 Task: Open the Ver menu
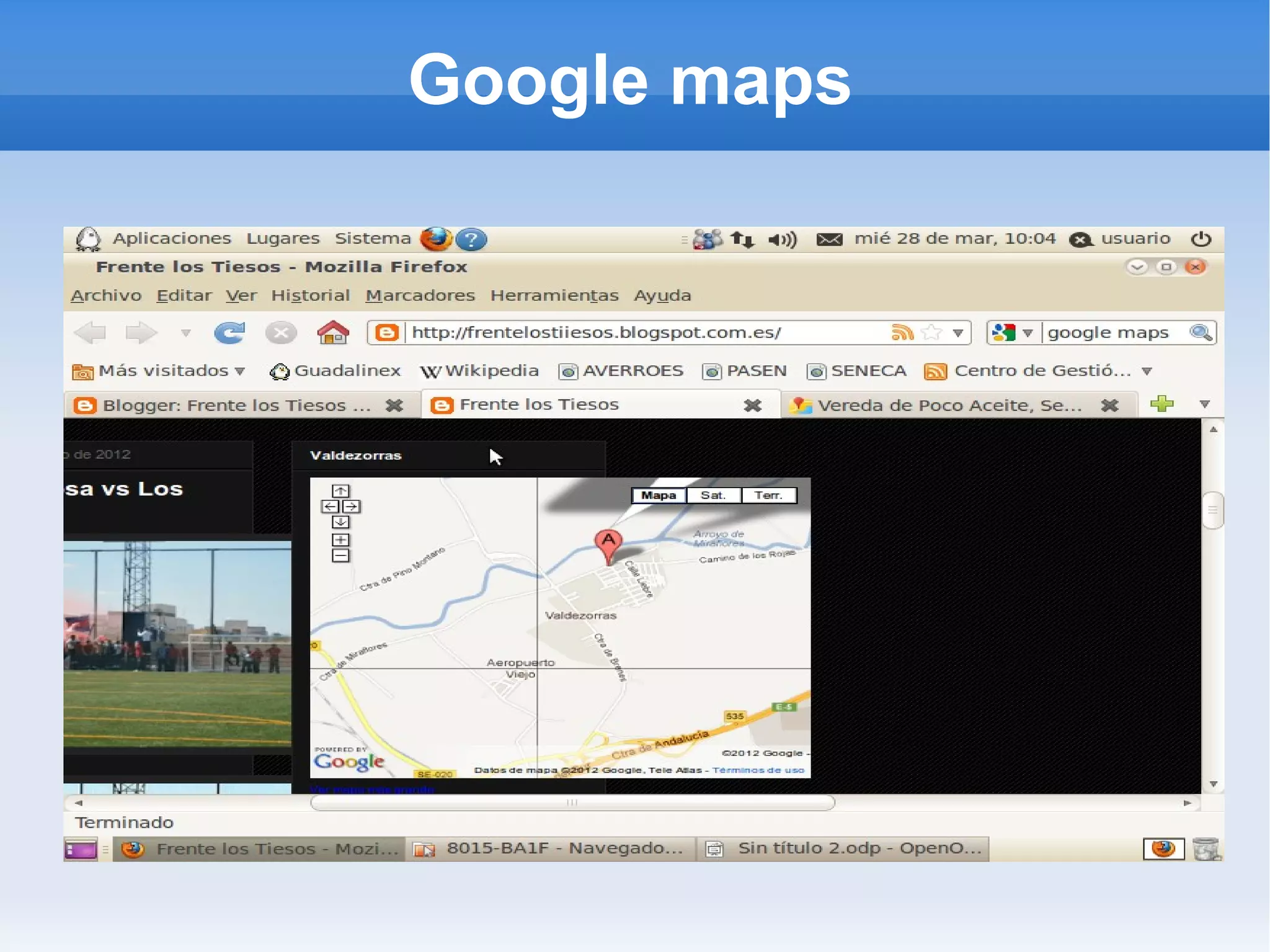click(241, 296)
